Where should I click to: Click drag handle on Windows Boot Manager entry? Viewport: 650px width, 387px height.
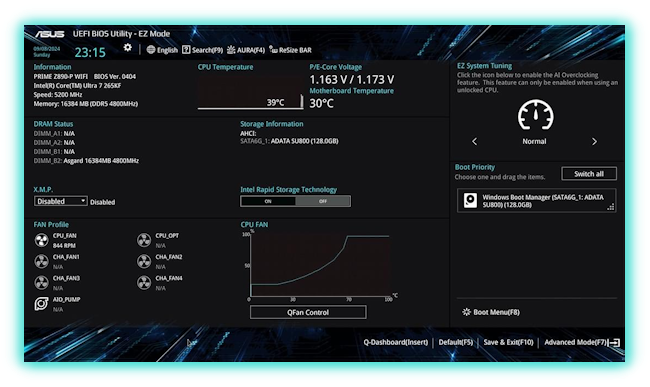coord(611,207)
